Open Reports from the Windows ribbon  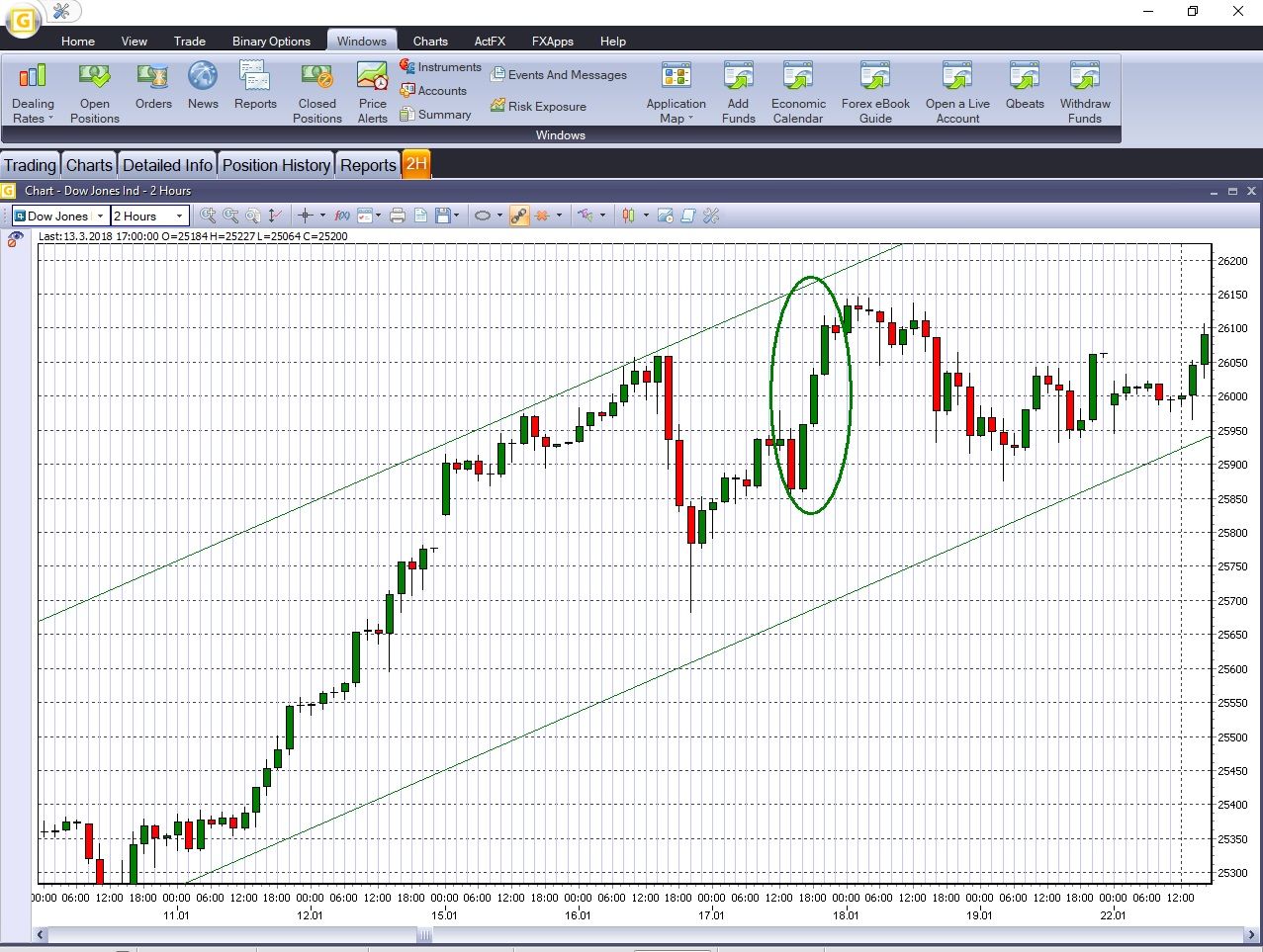click(255, 86)
